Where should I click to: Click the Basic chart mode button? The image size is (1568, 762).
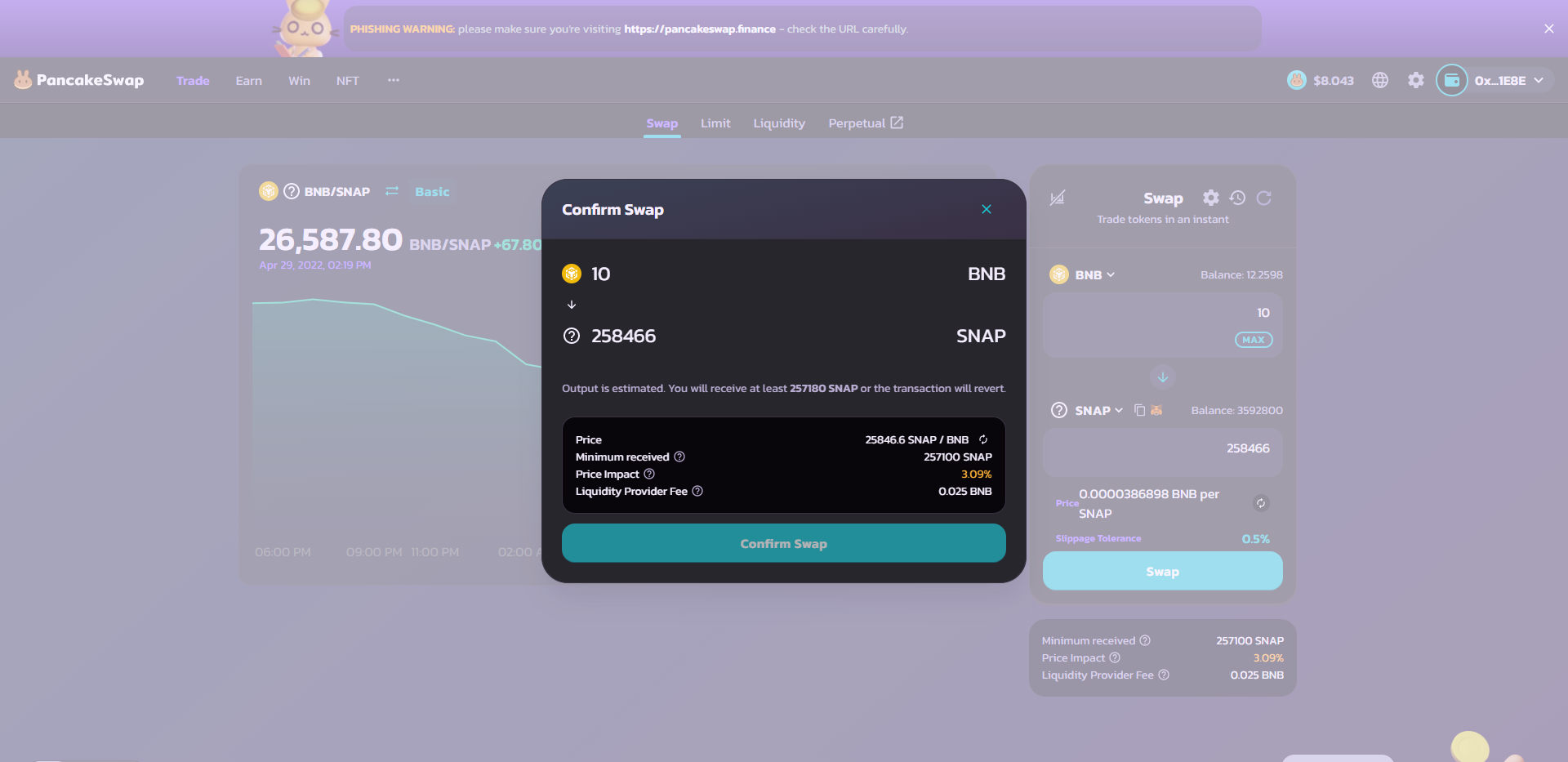pos(432,191)
